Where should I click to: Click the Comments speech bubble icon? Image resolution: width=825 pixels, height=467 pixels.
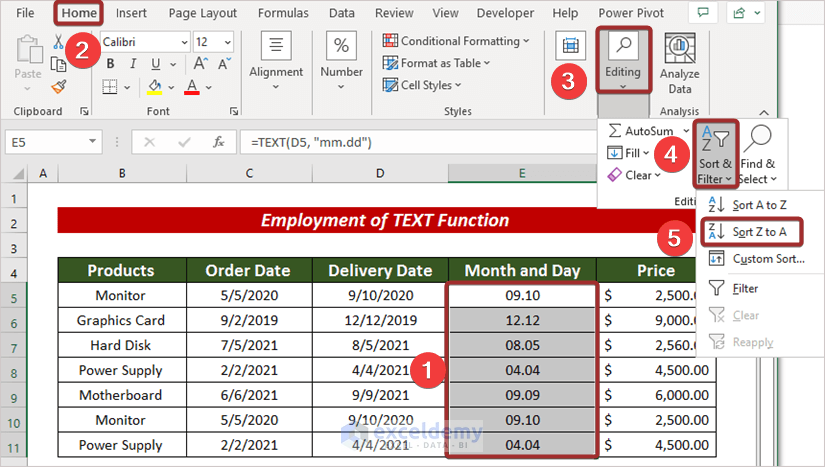click(x=705, y=13)
